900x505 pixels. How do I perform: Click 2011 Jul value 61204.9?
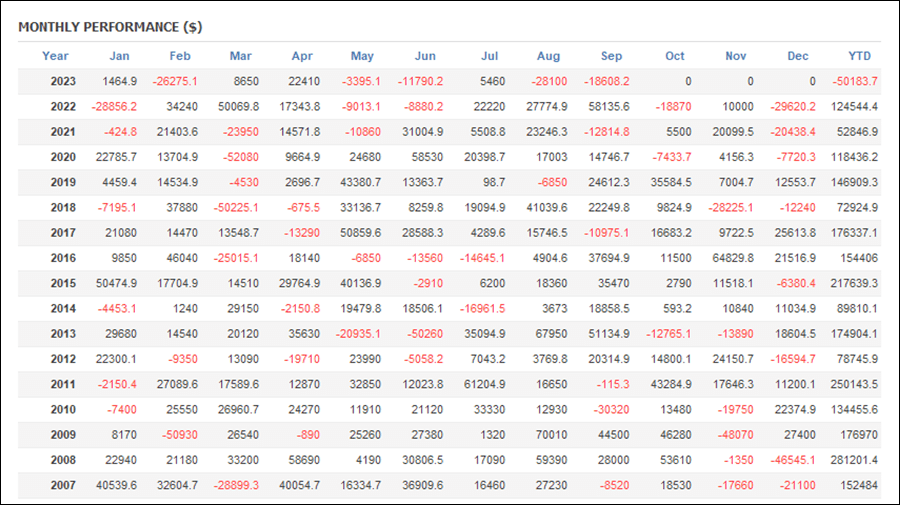tap(485, 384)
